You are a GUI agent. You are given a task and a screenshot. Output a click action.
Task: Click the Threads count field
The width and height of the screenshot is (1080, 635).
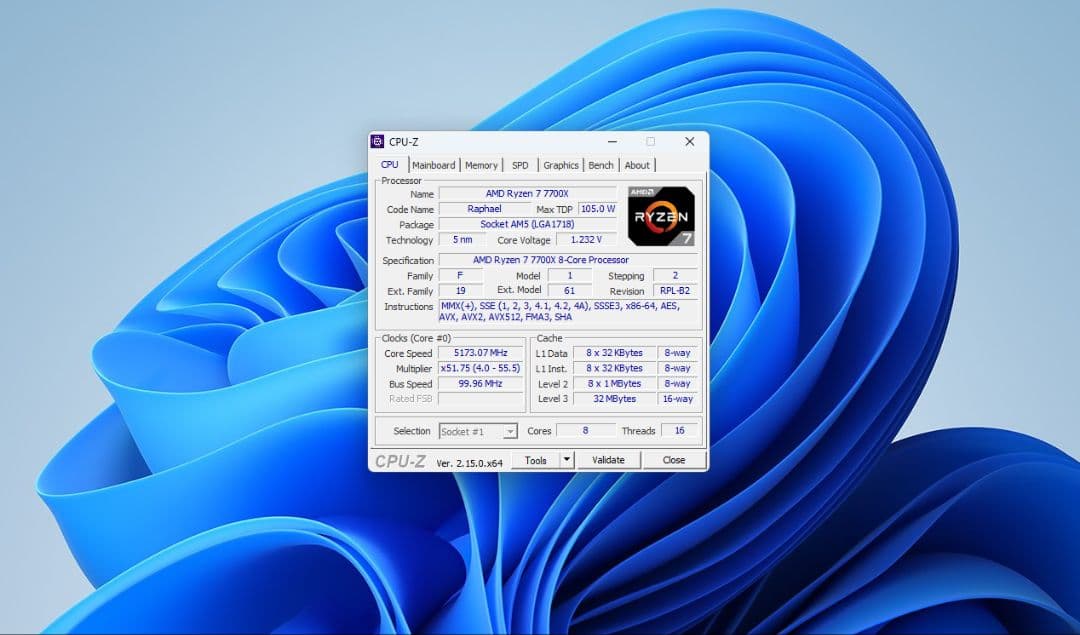click(x=676, y=430)
